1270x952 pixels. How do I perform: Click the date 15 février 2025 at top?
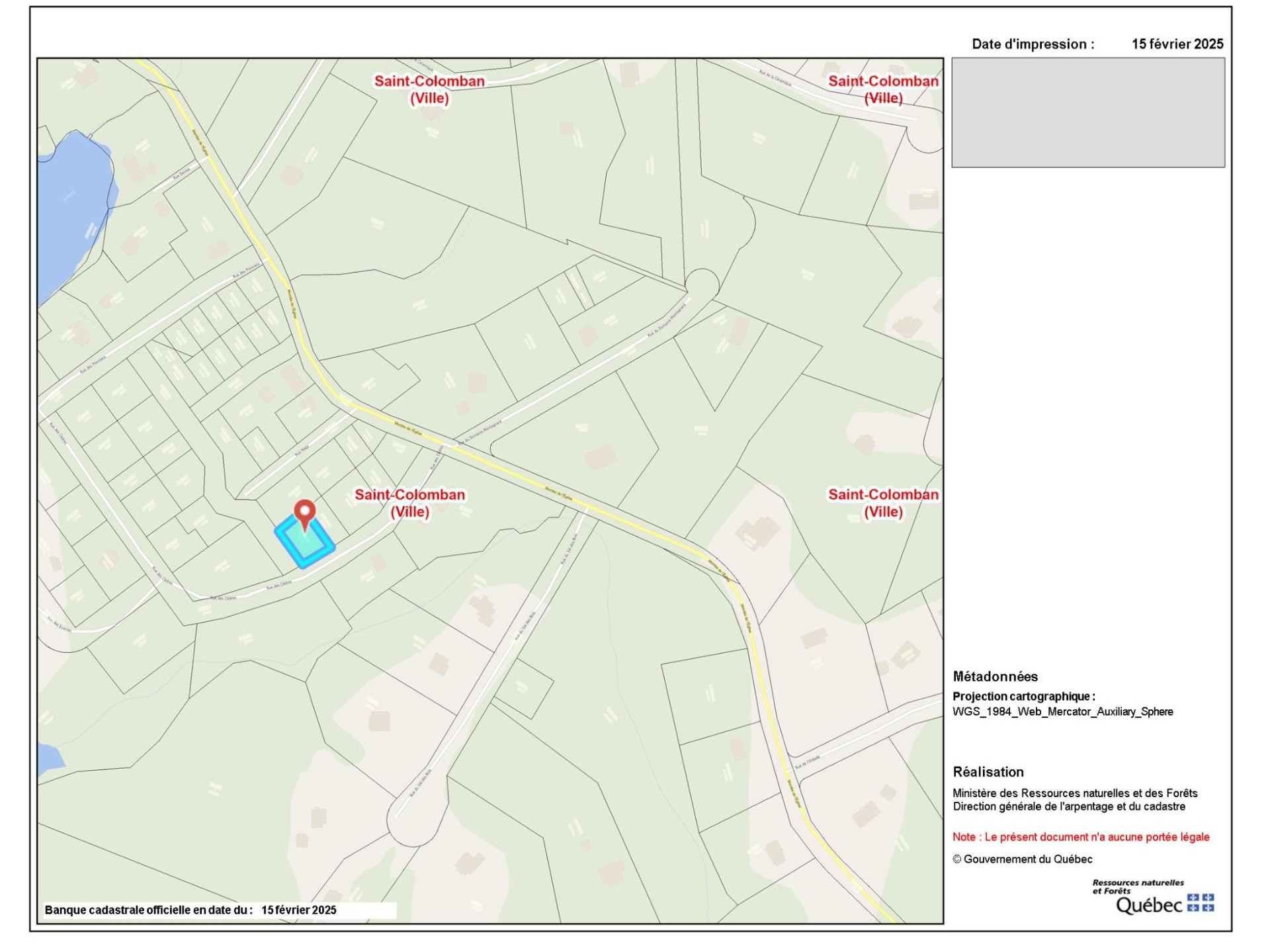[x=1177, y=44]
